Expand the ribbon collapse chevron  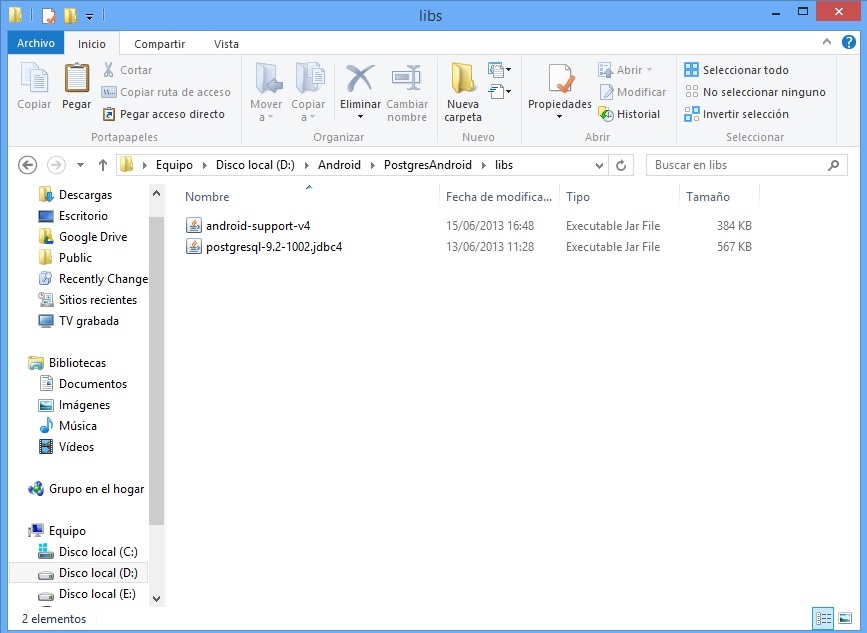[826, 42]
